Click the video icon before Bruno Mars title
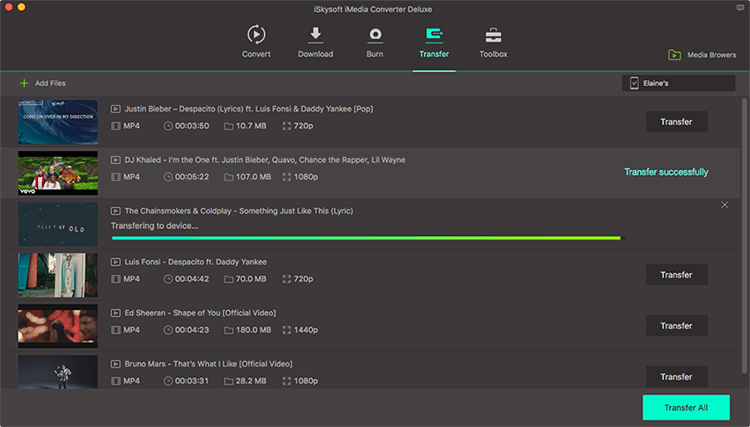This screenshot has width=750, height=427. pyautogui.click(x=115, y=364)
